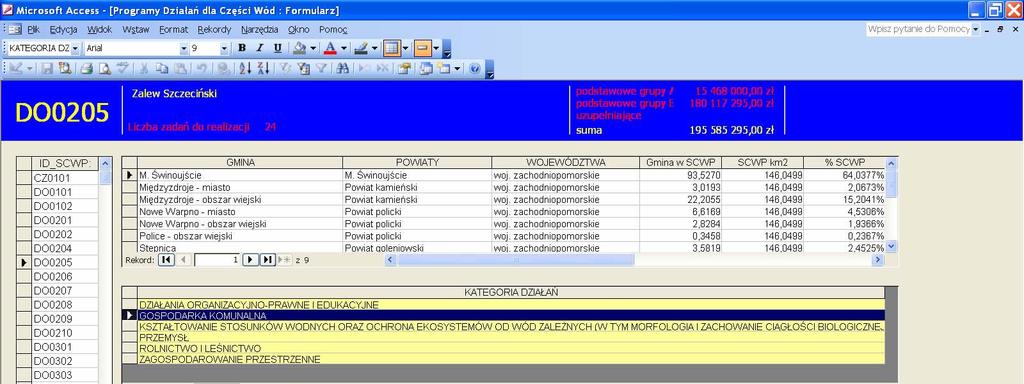Expand the Font Color dropdown arrow

[x=344, y=48]
